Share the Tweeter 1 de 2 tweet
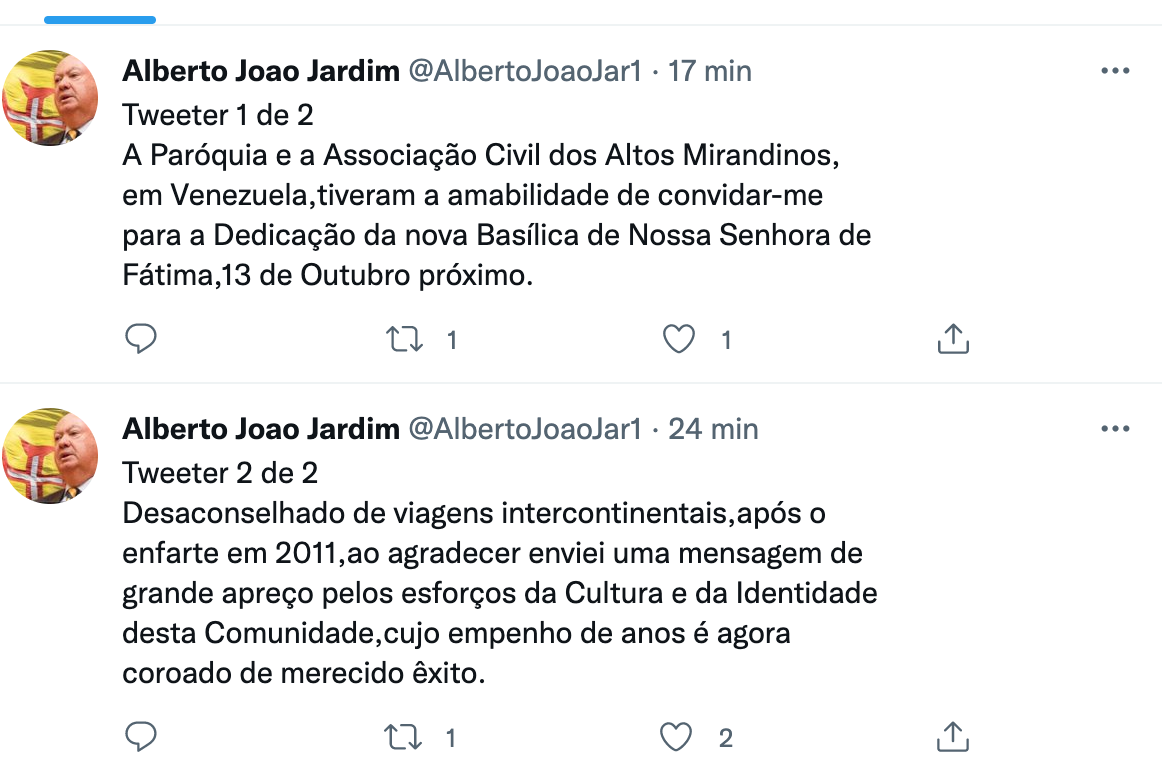The height and width of the screenshot is (770, 1162). (953, 339)
